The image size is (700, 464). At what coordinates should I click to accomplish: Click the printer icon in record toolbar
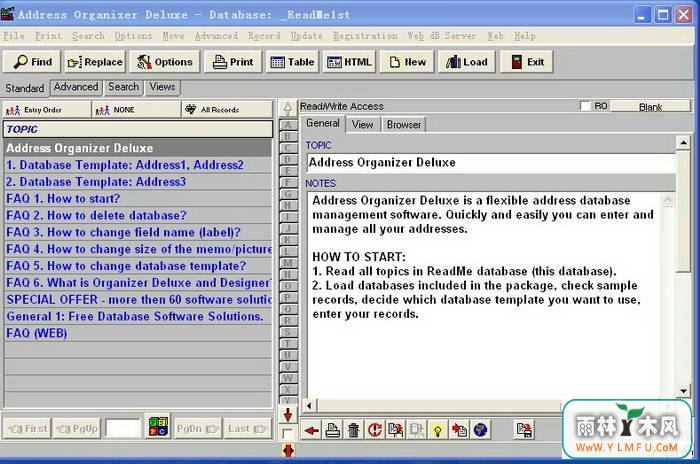[x=332, y=431]
